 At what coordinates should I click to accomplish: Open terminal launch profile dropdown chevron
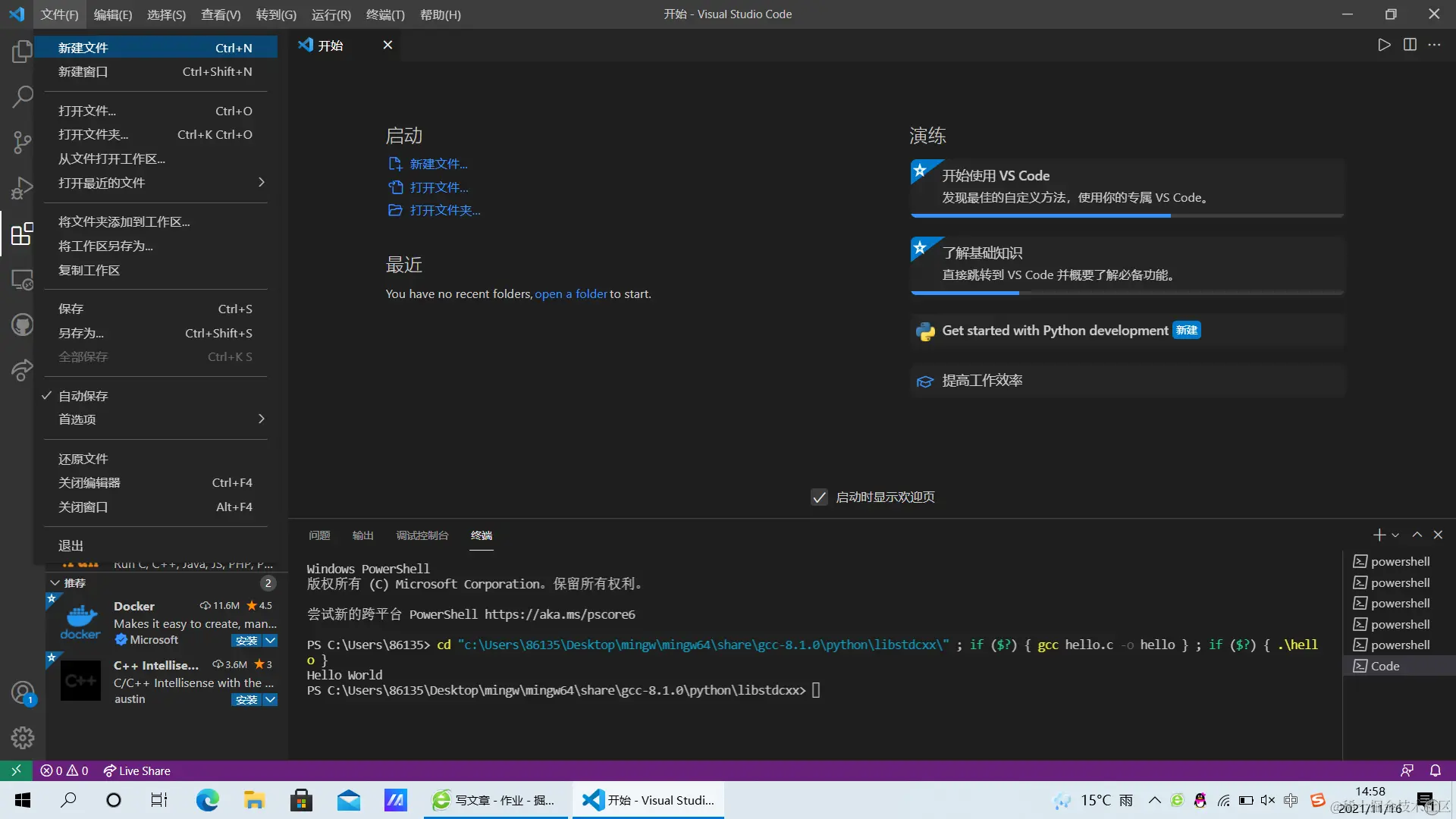[1395, 535]
